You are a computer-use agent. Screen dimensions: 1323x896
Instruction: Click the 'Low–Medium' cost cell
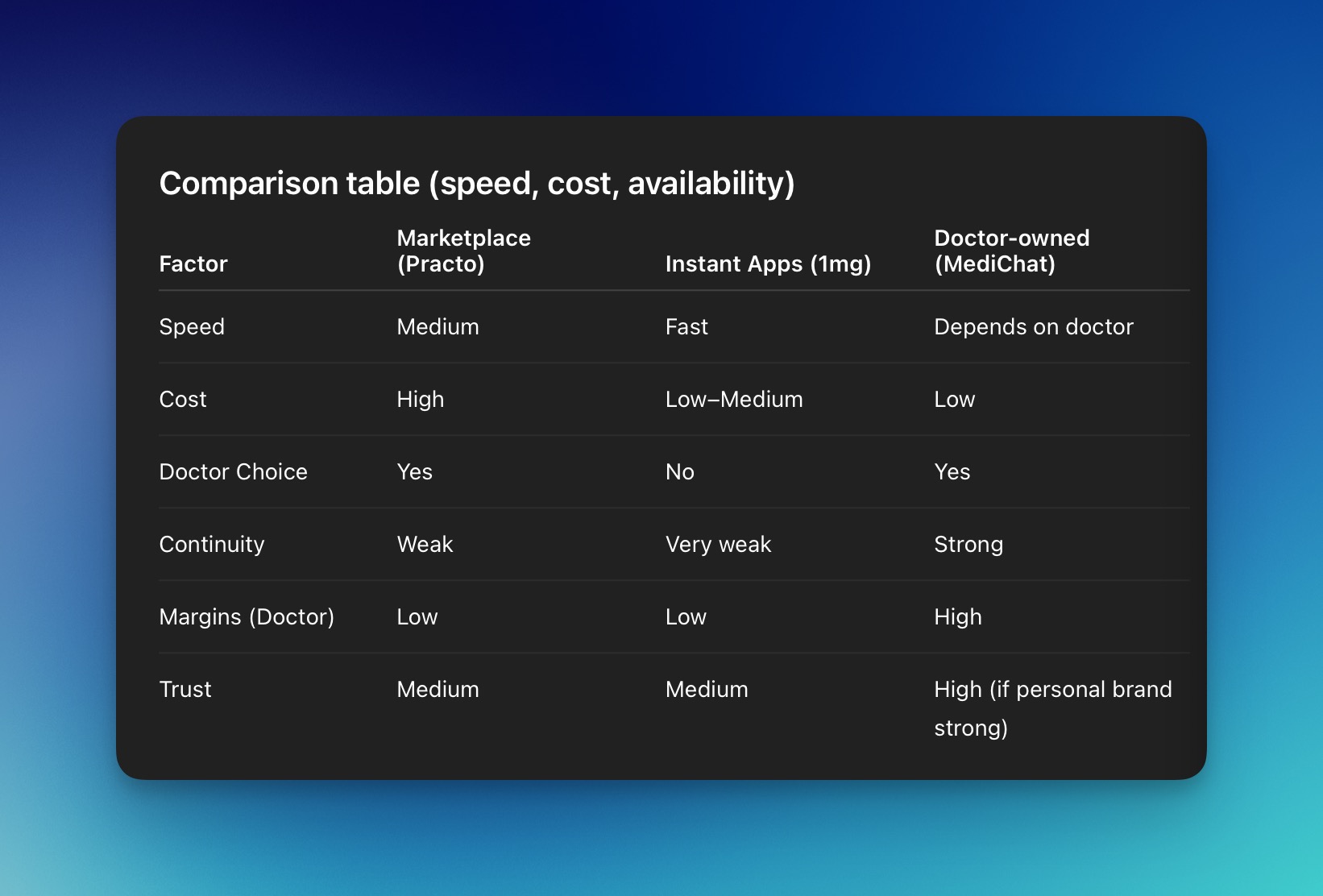click(733, 400)
